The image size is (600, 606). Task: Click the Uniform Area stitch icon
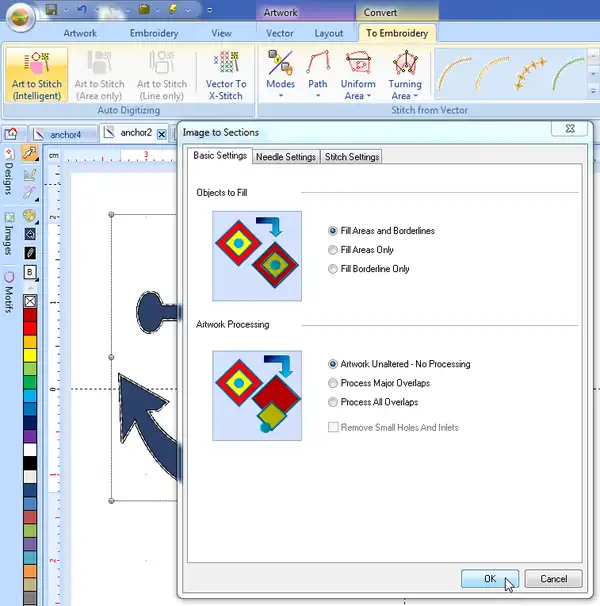pyautogui.click(x=357, y=62)
